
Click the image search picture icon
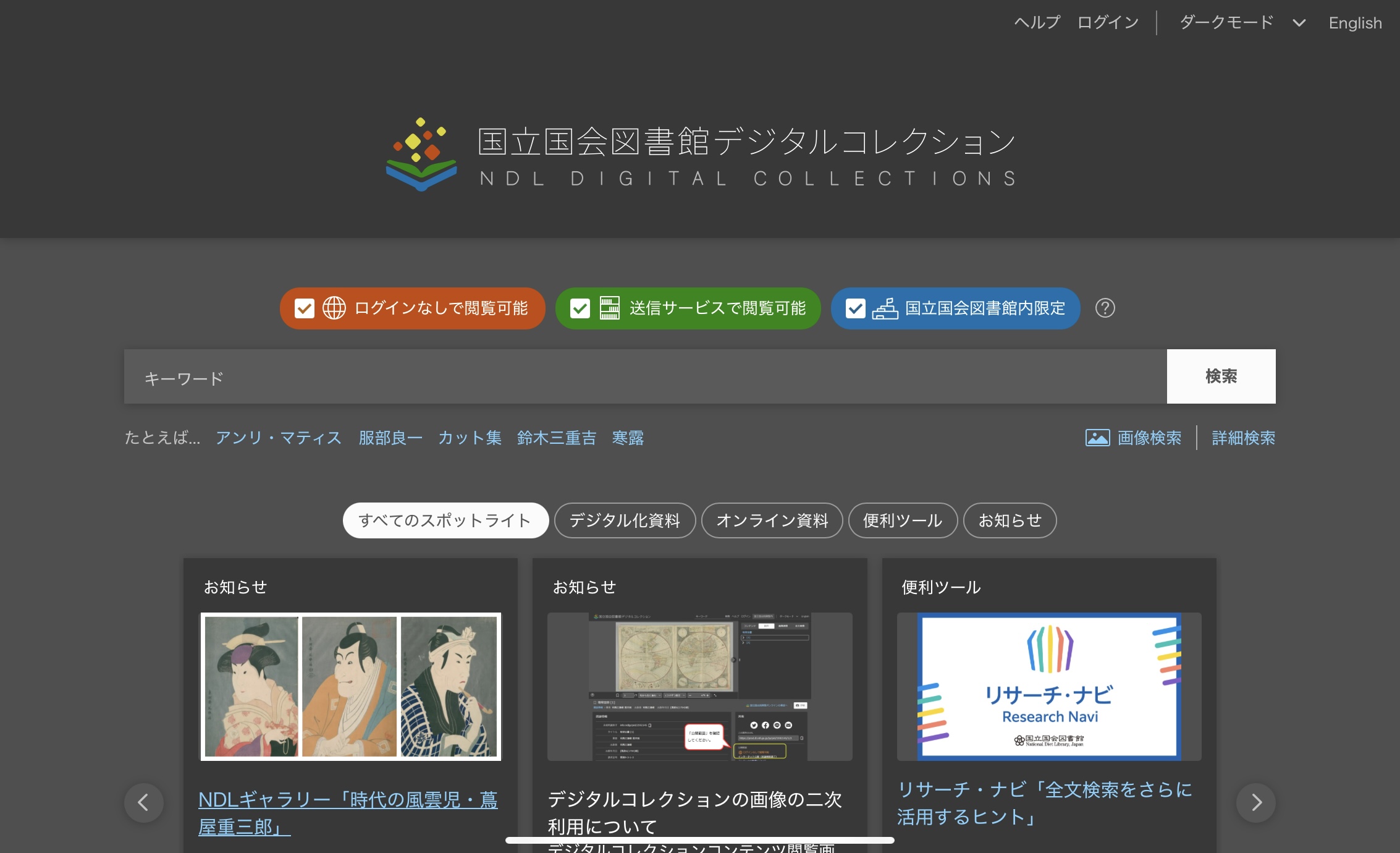pos(1097,438)
